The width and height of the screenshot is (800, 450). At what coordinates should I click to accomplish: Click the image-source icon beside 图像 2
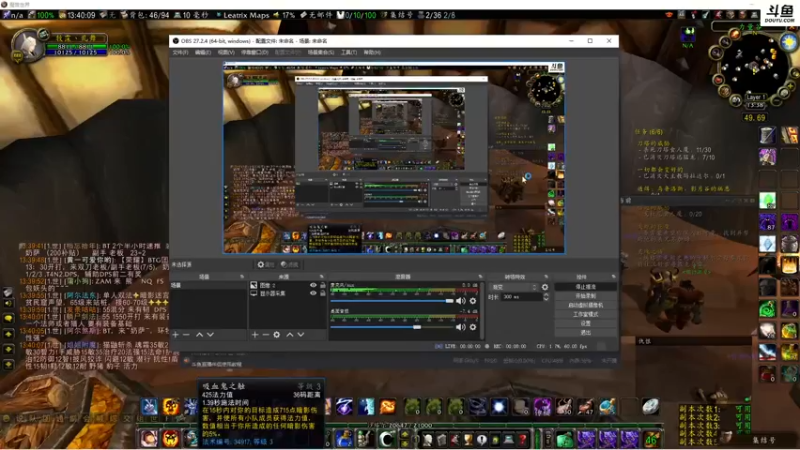tap(254, 285)
